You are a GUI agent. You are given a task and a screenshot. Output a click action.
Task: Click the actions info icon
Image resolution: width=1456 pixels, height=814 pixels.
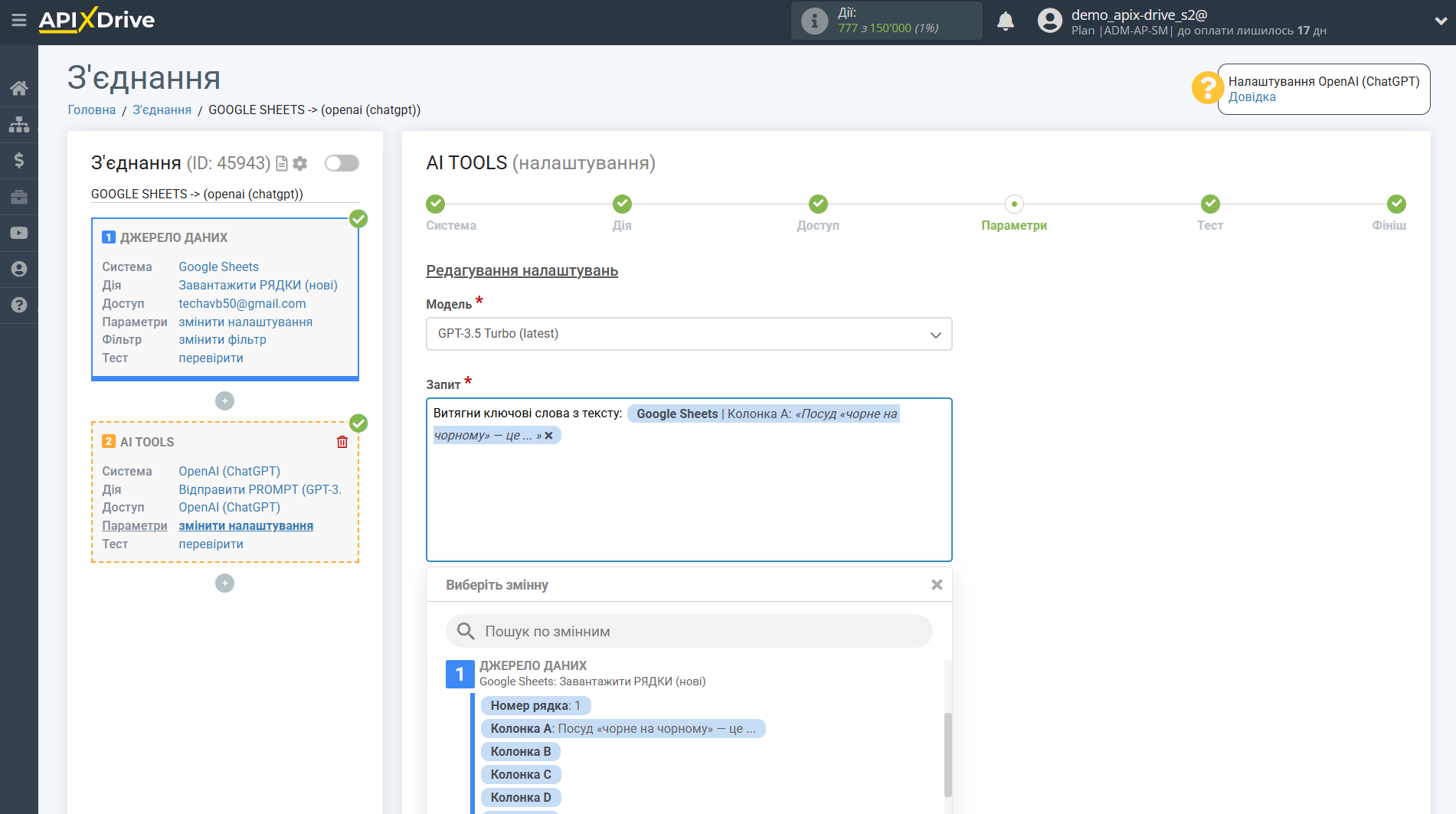(x=814, y=21)
